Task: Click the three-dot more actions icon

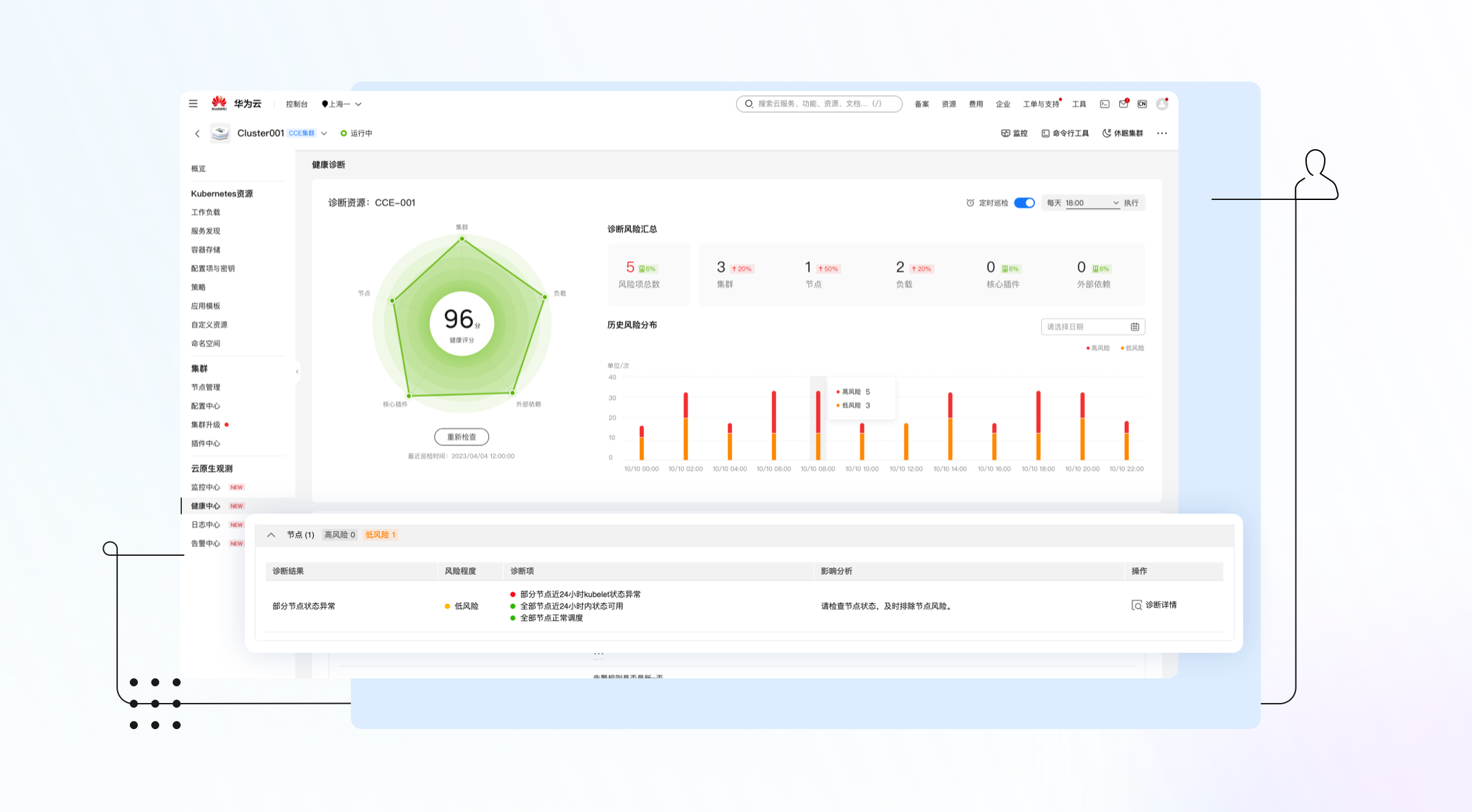Action: click(x=1162, y=133)
